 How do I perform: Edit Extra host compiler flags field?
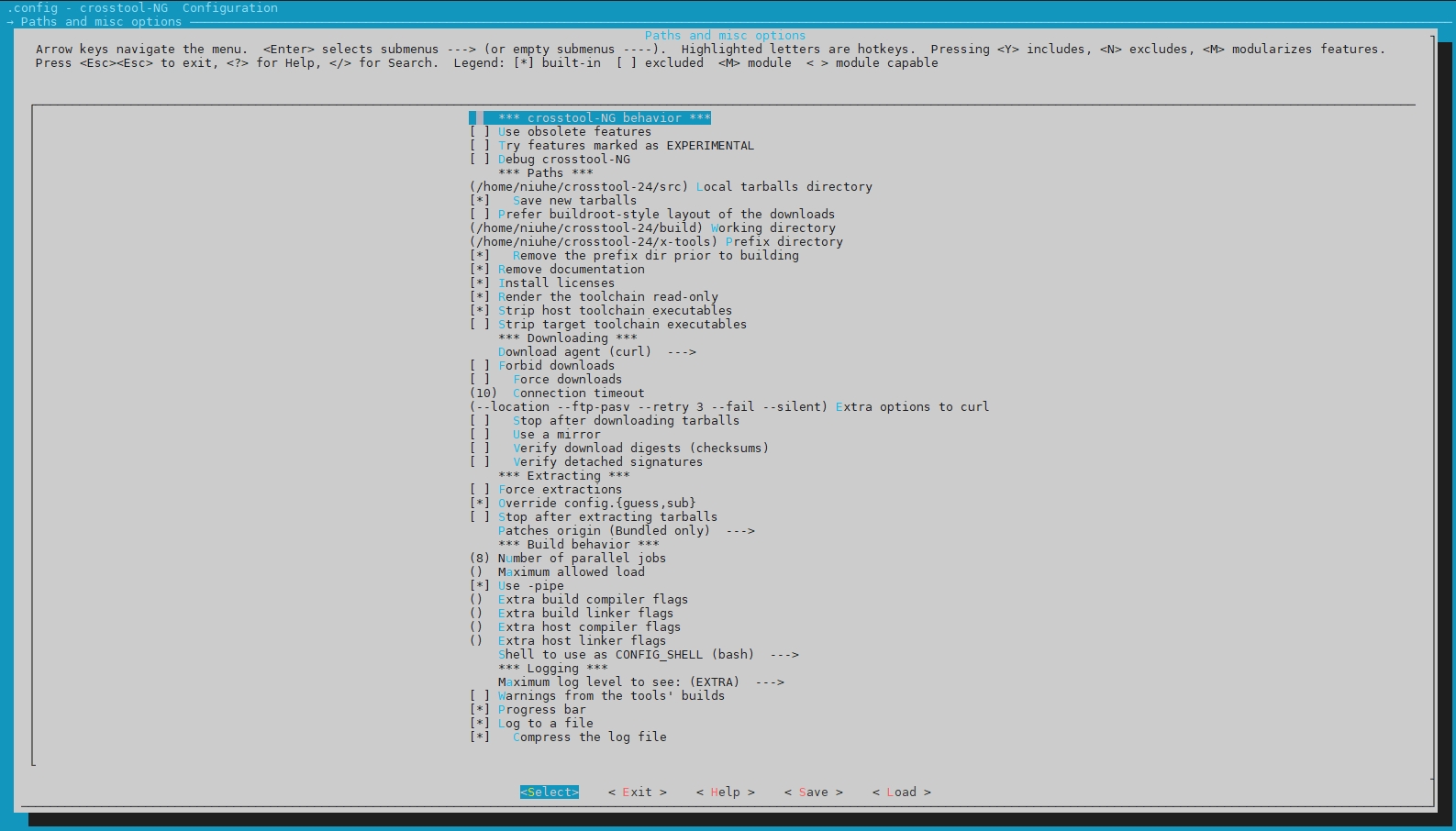pyautogui.click(x=575, y=627)
